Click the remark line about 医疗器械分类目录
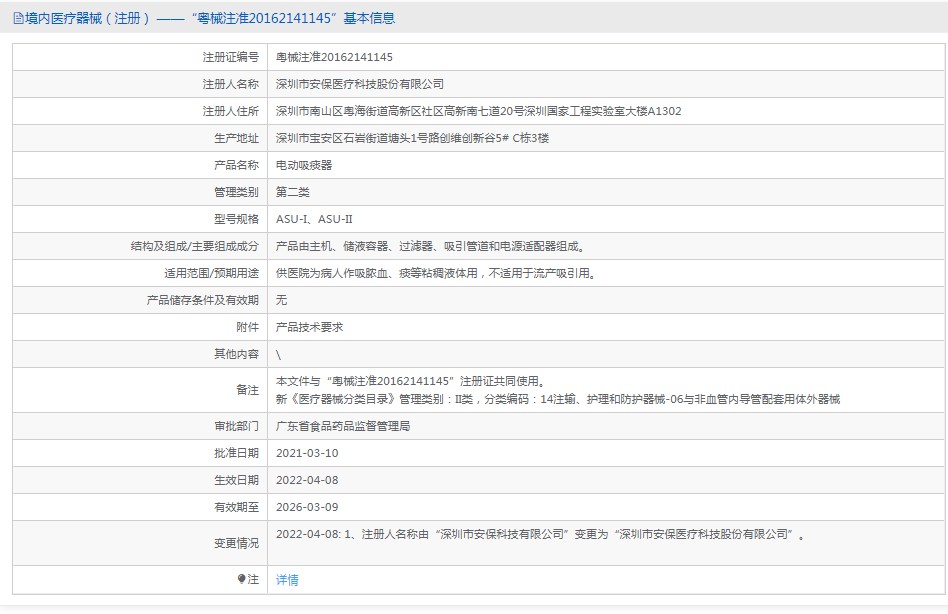Screen dimensions: 948x614 pyautogui.click(x=558, y=399)
